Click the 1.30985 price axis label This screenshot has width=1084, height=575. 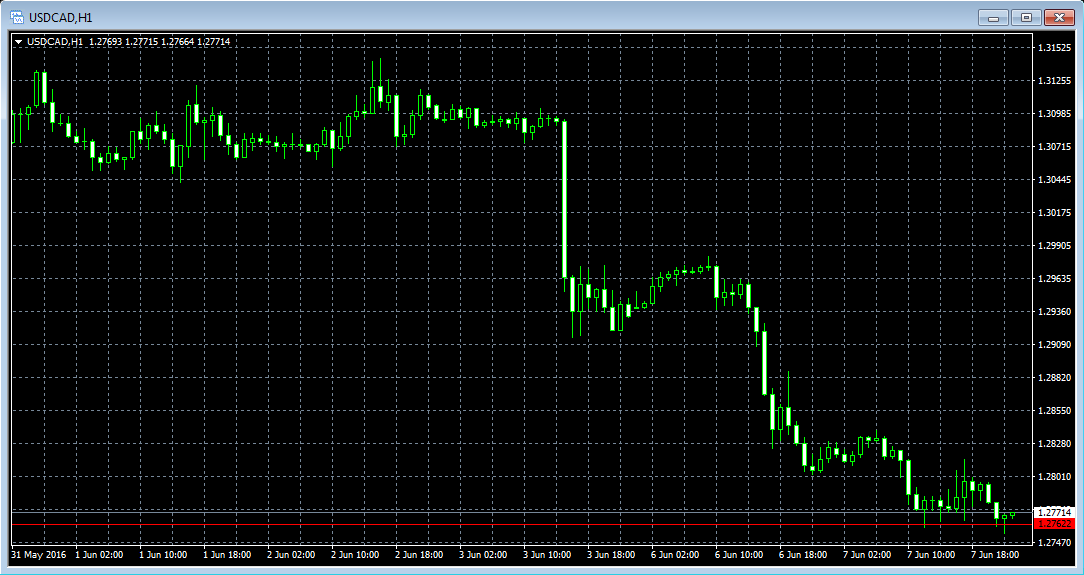(1054, 113)
